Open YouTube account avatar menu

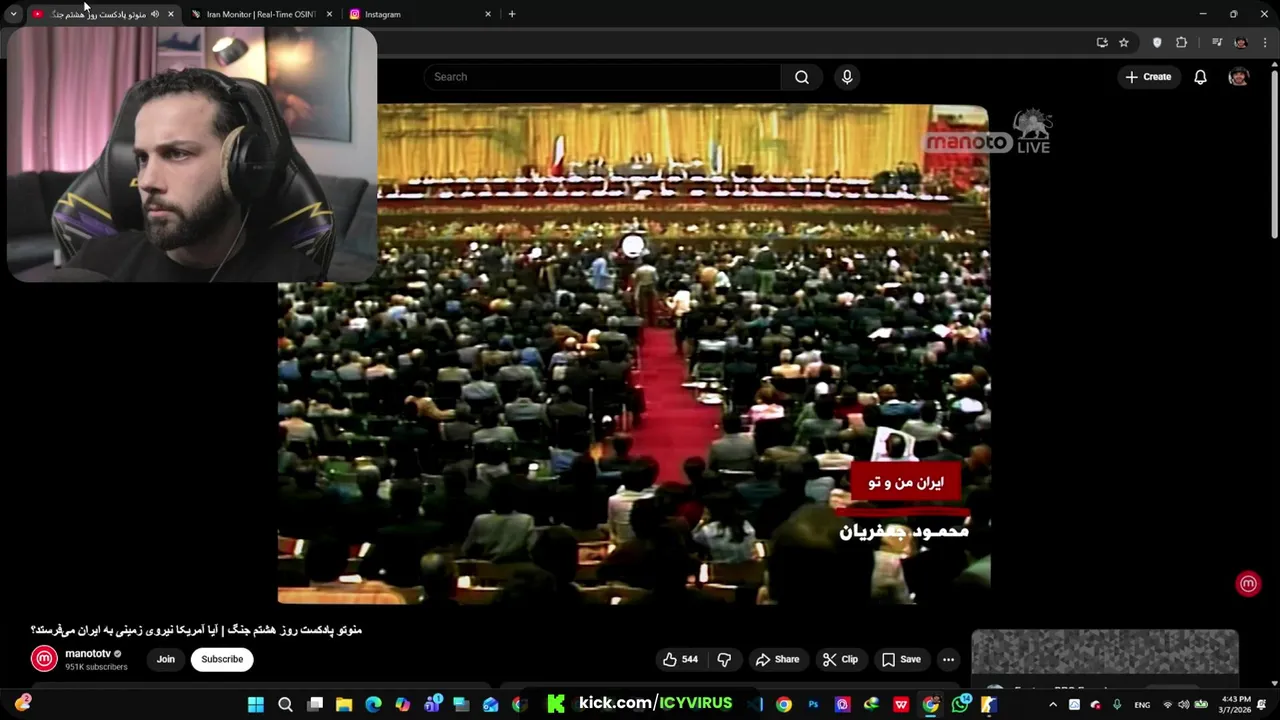click(x=1238, y=77)
